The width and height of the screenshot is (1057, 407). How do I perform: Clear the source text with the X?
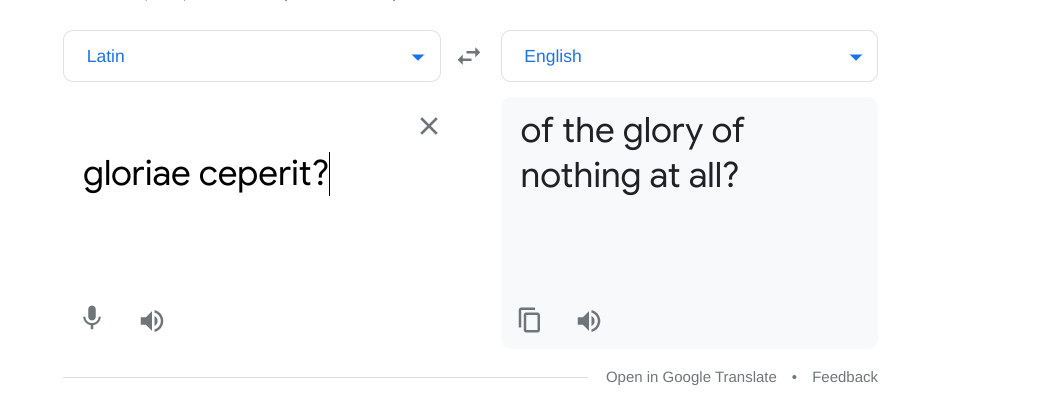(x=429, y=126)
